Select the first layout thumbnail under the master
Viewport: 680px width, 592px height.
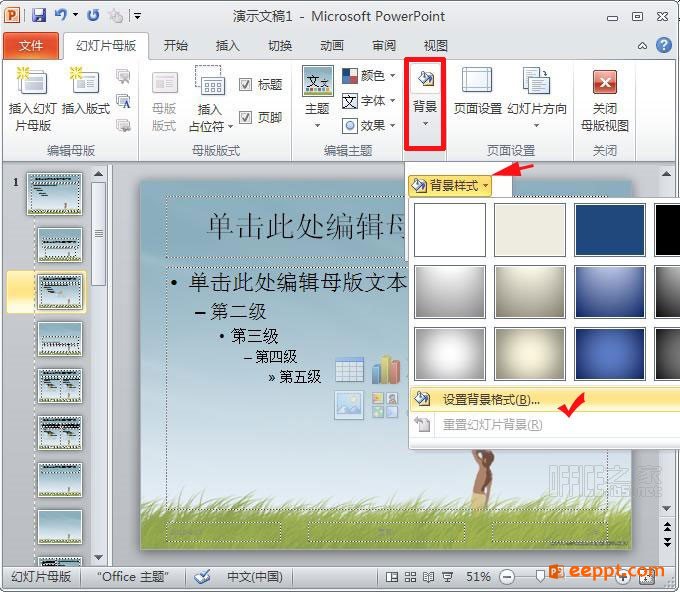click(x=60, y=245)
